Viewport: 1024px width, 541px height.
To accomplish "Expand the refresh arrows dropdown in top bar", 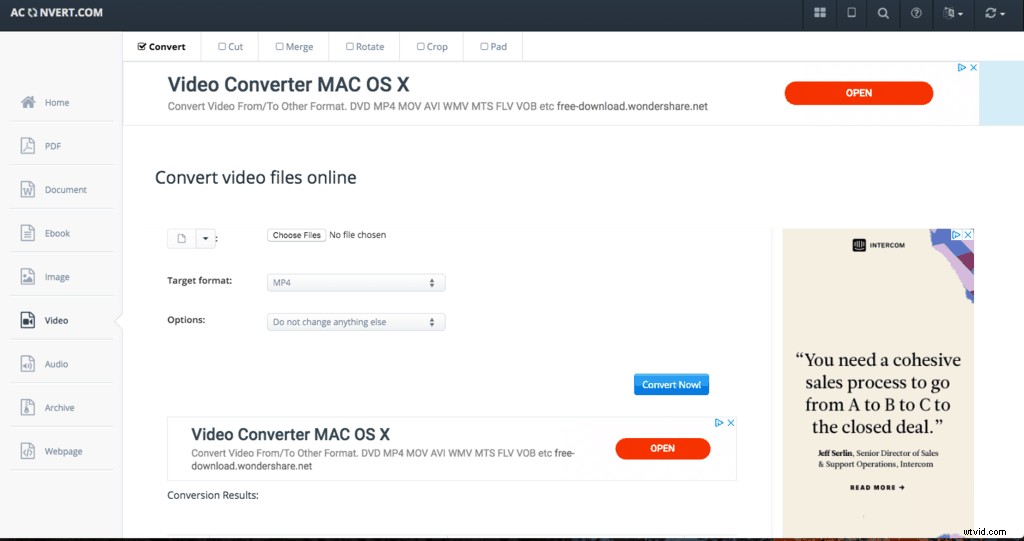I will (x=995, y=13).
